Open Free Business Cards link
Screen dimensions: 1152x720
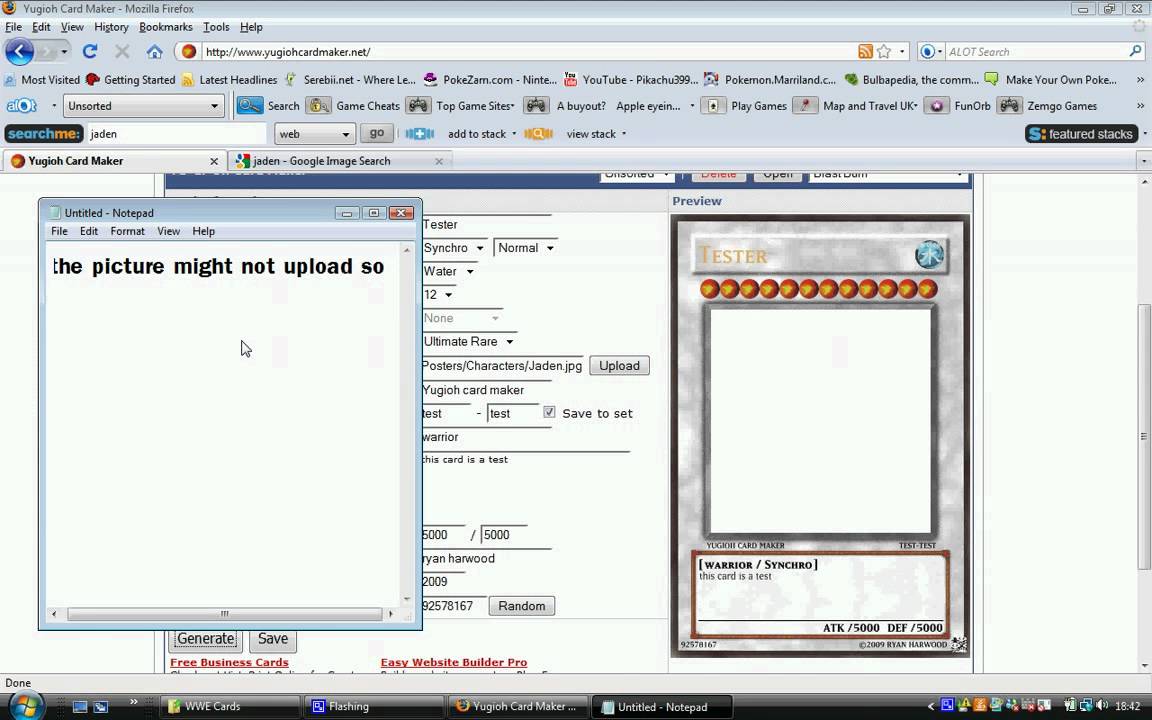(229, 662)
